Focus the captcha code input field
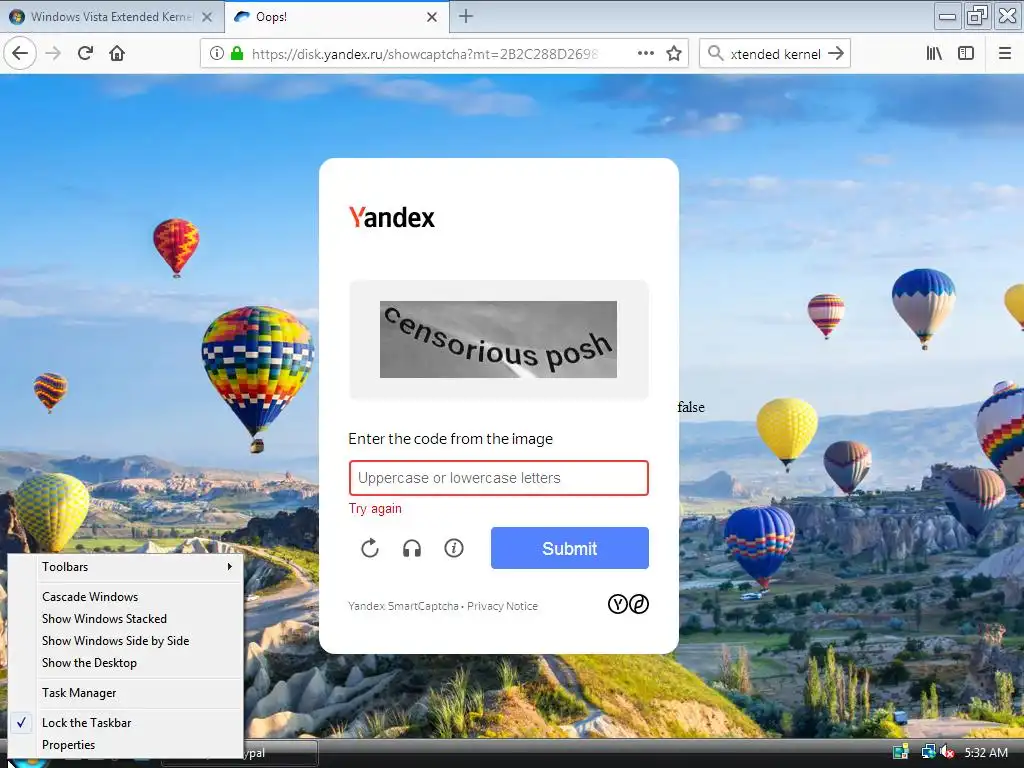The image size is (1024, 768). (498, 478)
